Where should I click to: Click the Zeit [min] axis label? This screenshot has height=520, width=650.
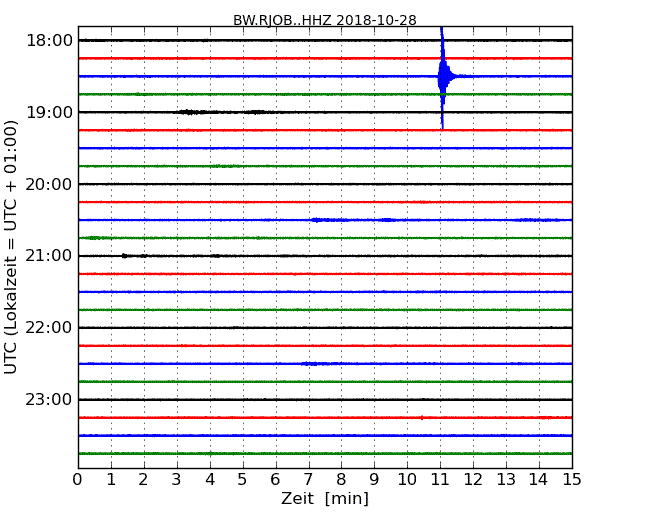pos(325,498)
